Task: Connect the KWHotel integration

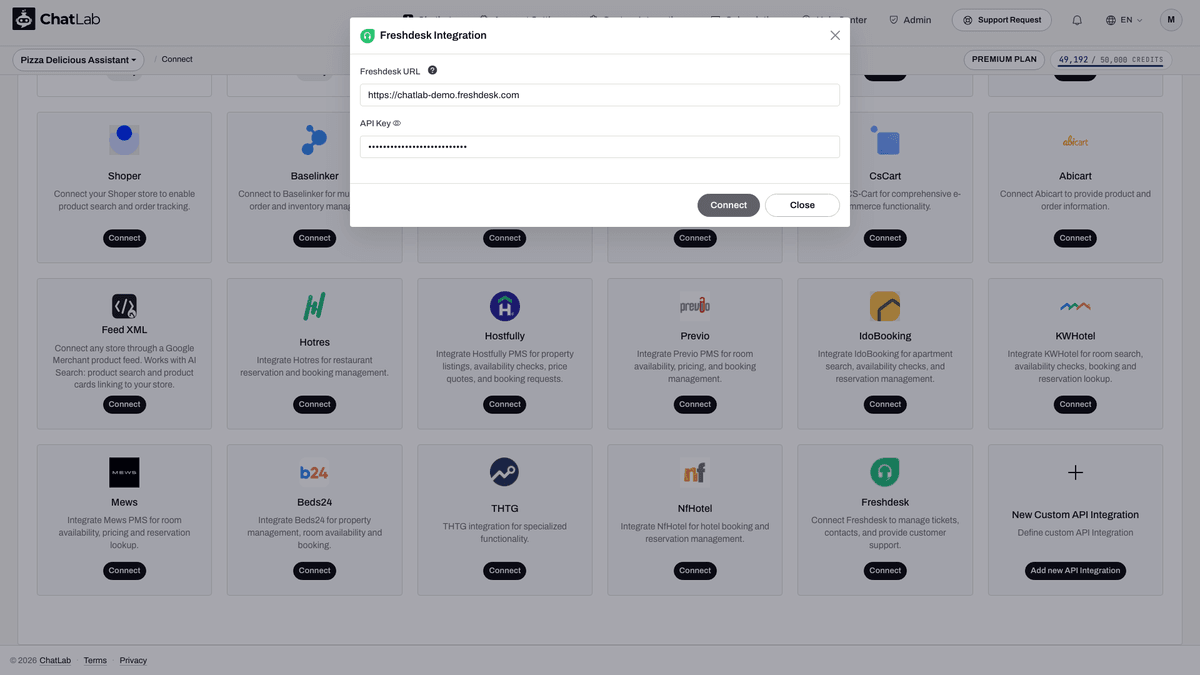Action: [x=1075, y=404]
